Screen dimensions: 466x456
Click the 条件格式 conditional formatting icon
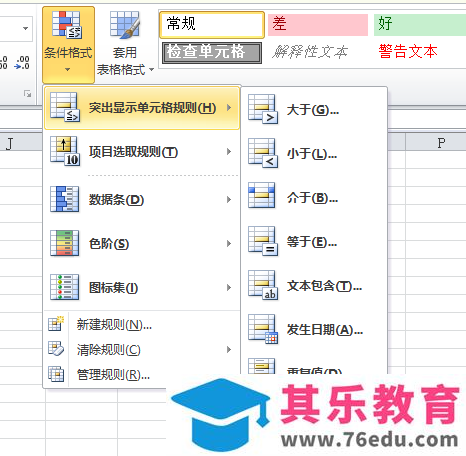point(67,25)
